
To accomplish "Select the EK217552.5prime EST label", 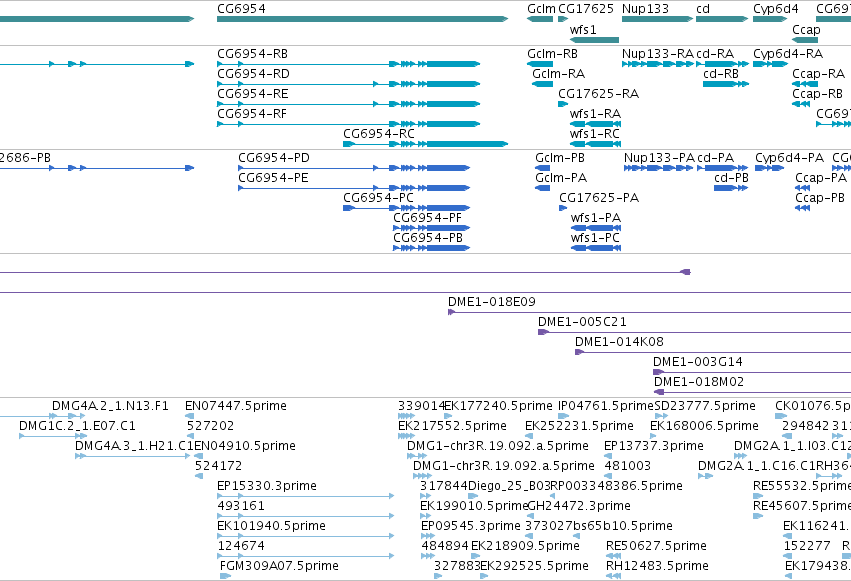I will tap(453, 426).
